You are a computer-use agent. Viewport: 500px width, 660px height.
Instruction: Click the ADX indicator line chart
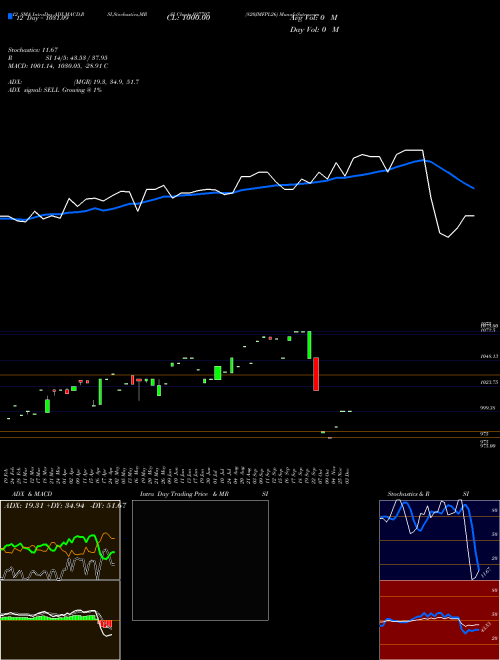60,540
